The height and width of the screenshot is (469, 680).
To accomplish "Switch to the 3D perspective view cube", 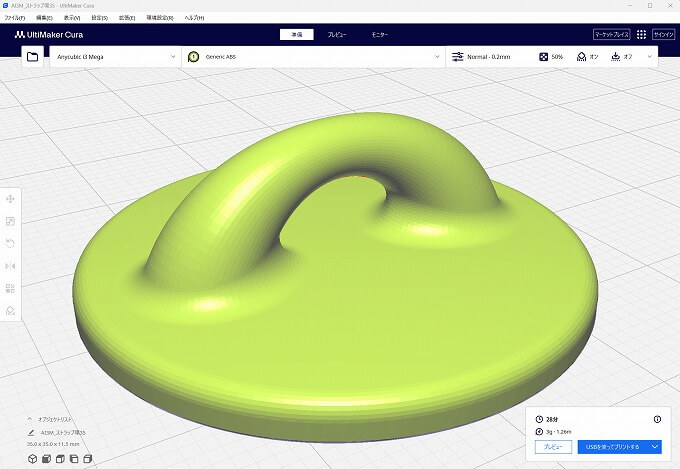I will pyautogui.click(x=33, y=458).
